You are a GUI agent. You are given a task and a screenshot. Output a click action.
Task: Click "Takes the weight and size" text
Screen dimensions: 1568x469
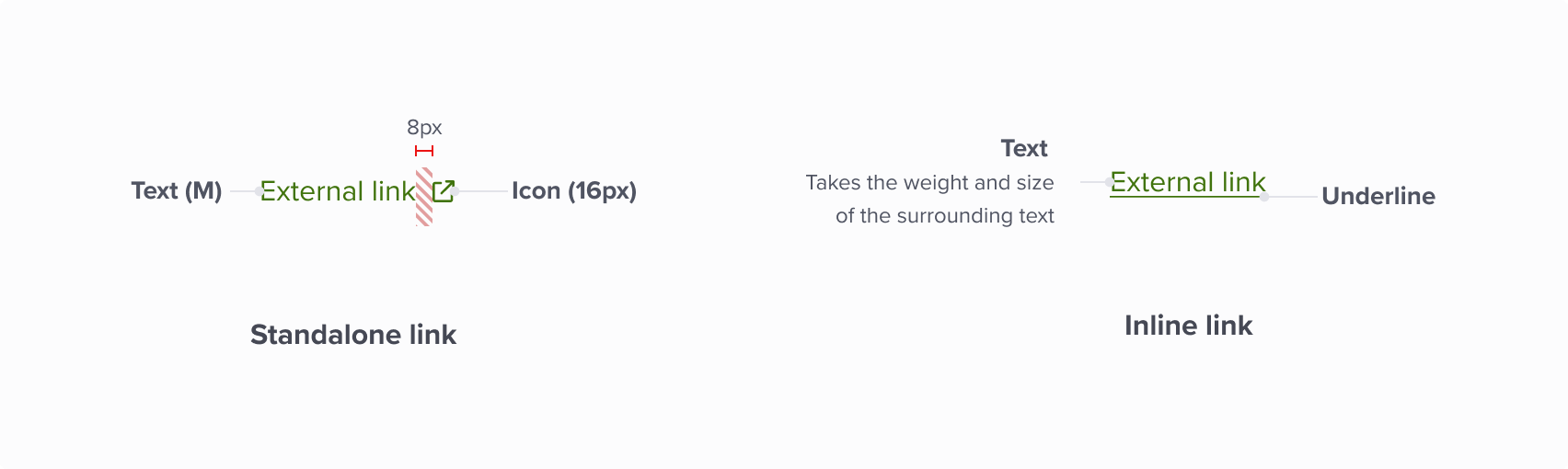click(x=929, y=183)
